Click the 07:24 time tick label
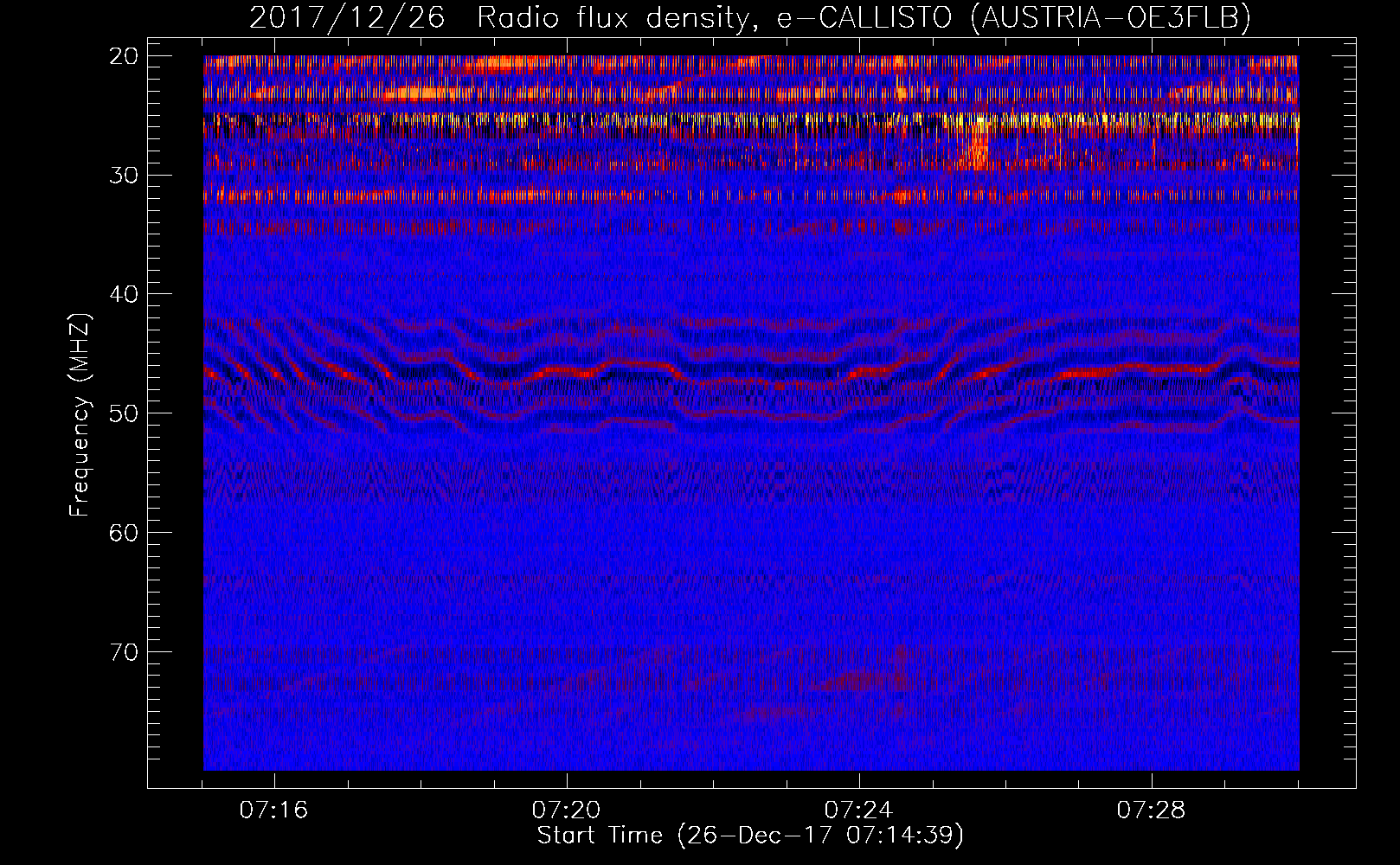Viewport: 1400px width, 865px height. coord(858,811)
